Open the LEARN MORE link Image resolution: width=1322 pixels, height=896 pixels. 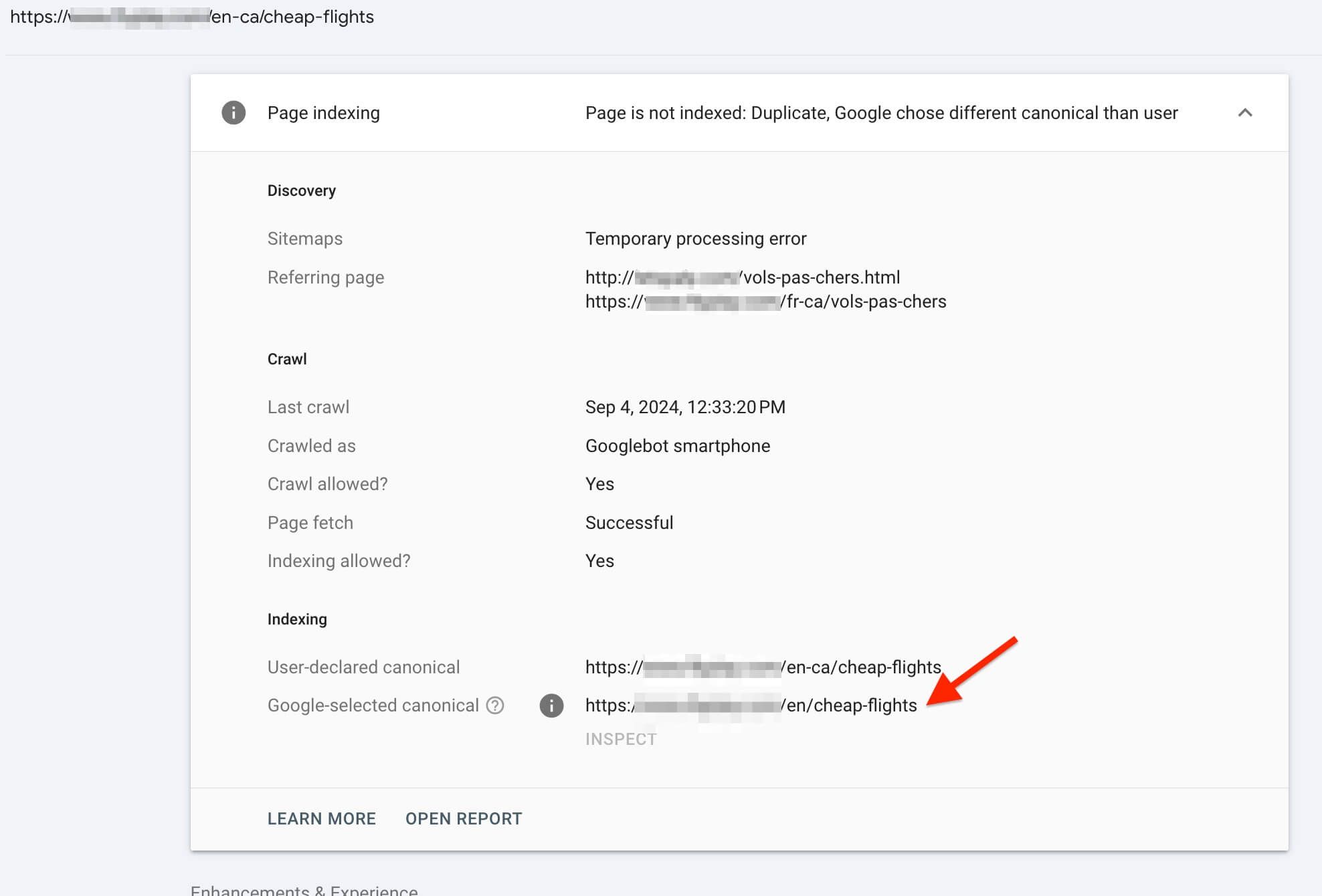point(321,818)
